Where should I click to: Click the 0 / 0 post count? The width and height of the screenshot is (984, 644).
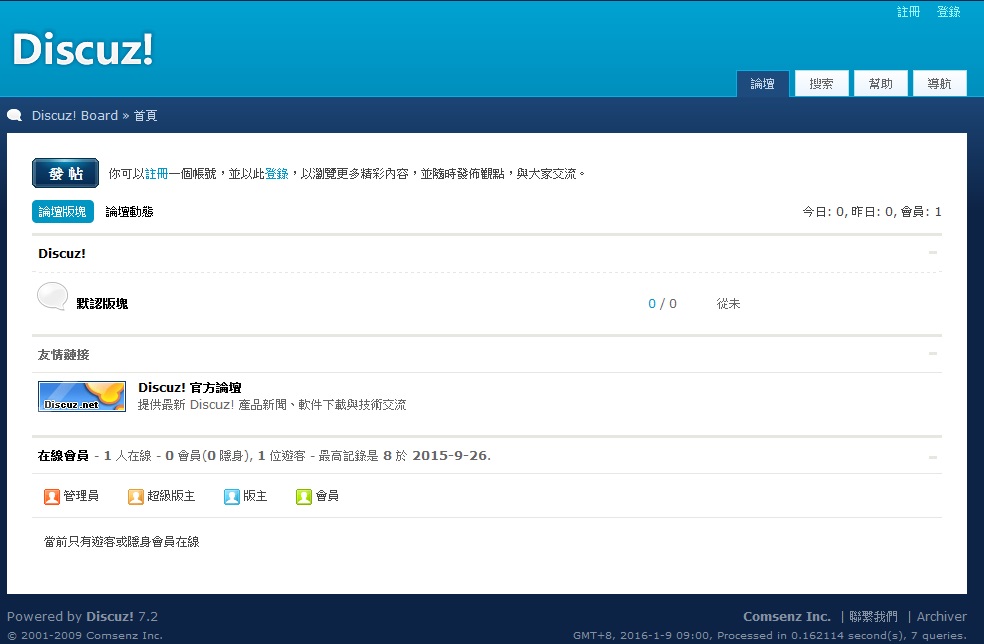coord(662,304)
